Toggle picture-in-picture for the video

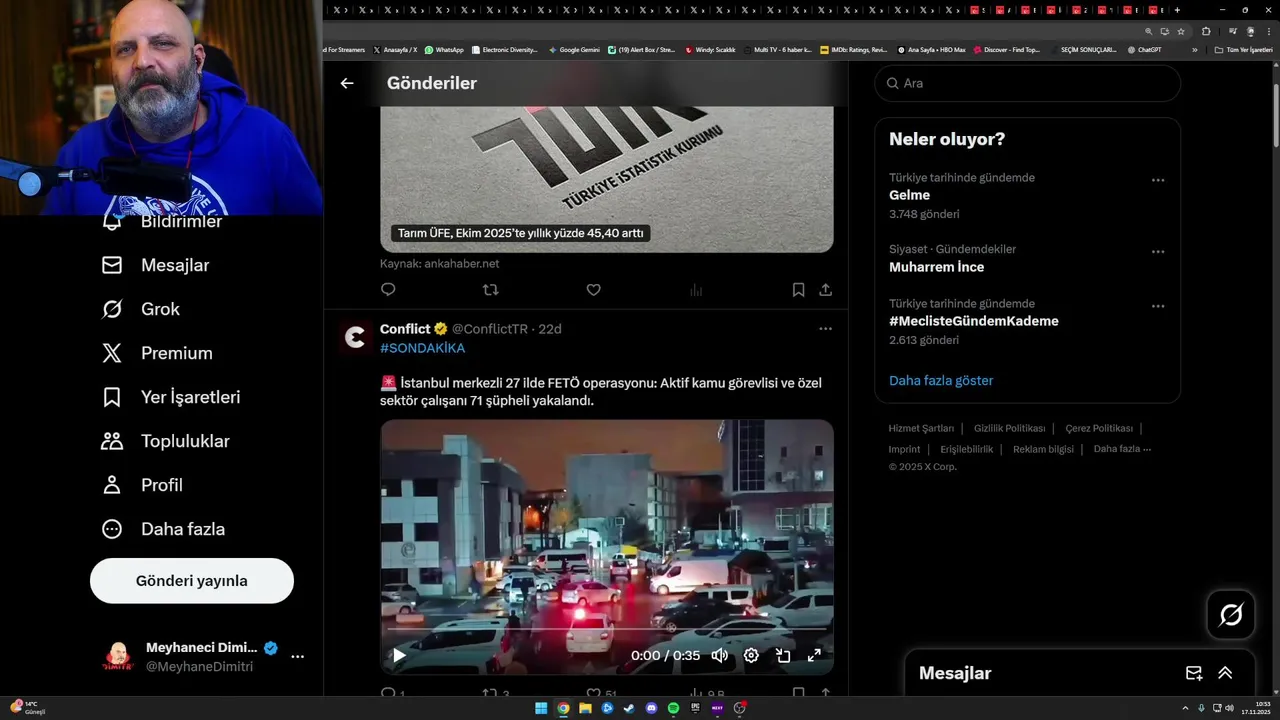click(783, 656)
